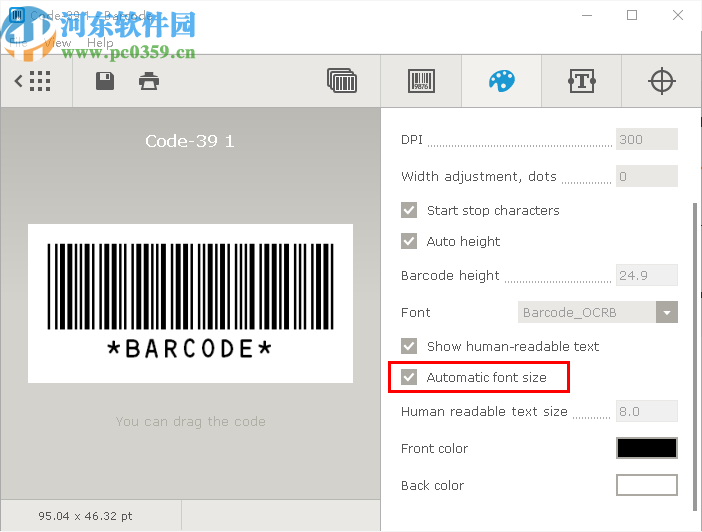This screenshot has height=532, width=702.
Task: Open the palette appearance tab
Action: pos(501,81)
